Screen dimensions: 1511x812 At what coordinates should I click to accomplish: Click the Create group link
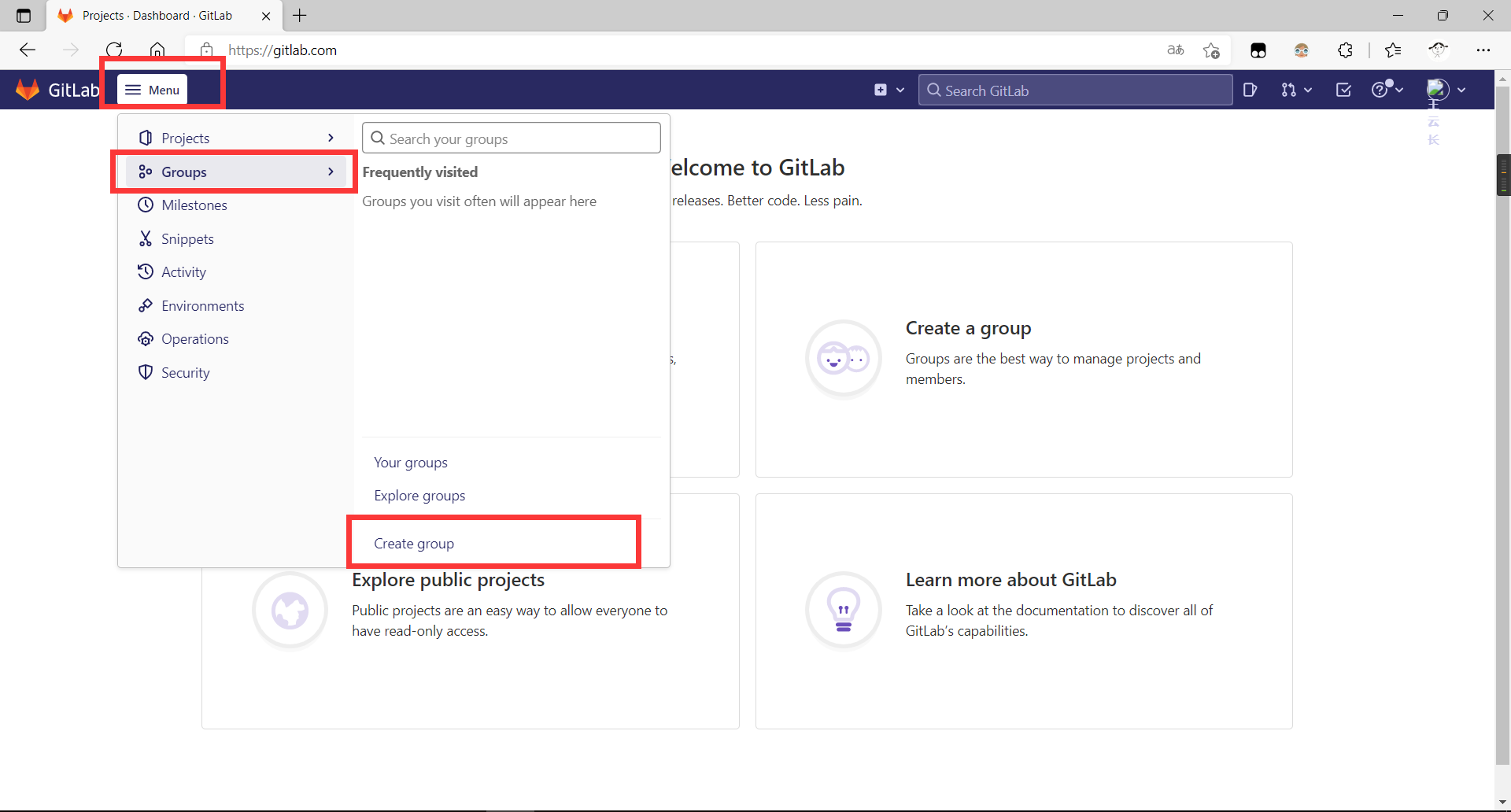414,544
